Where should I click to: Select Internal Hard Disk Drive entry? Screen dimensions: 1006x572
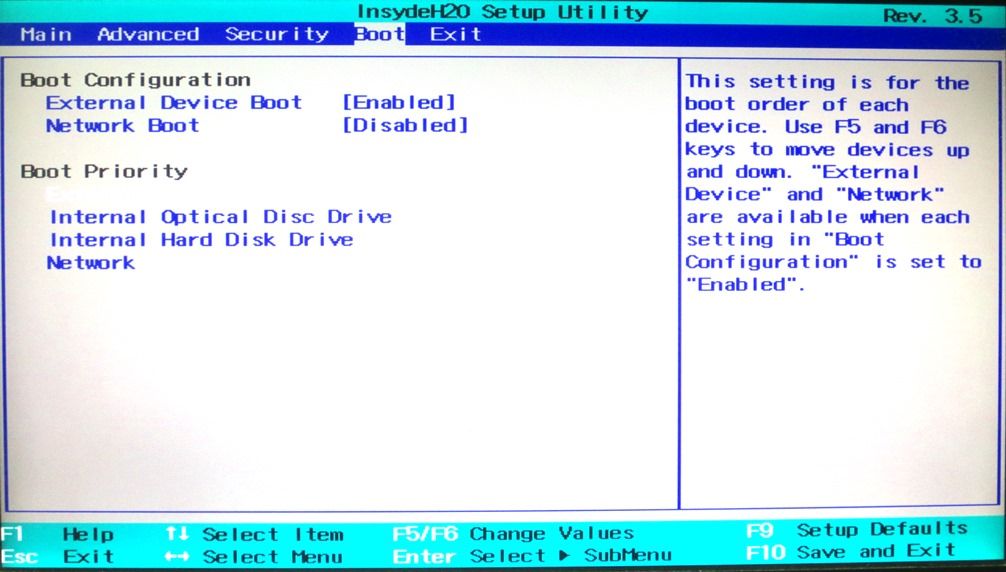201,240
